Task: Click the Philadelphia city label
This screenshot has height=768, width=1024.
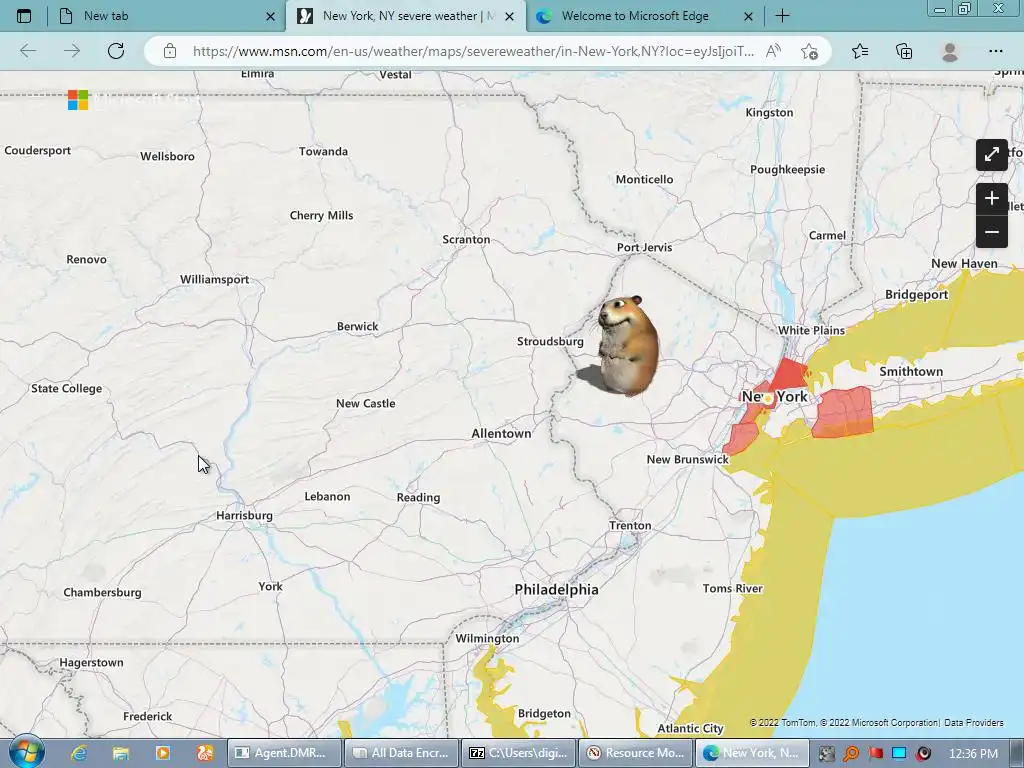Action: [x=556, y=590]
